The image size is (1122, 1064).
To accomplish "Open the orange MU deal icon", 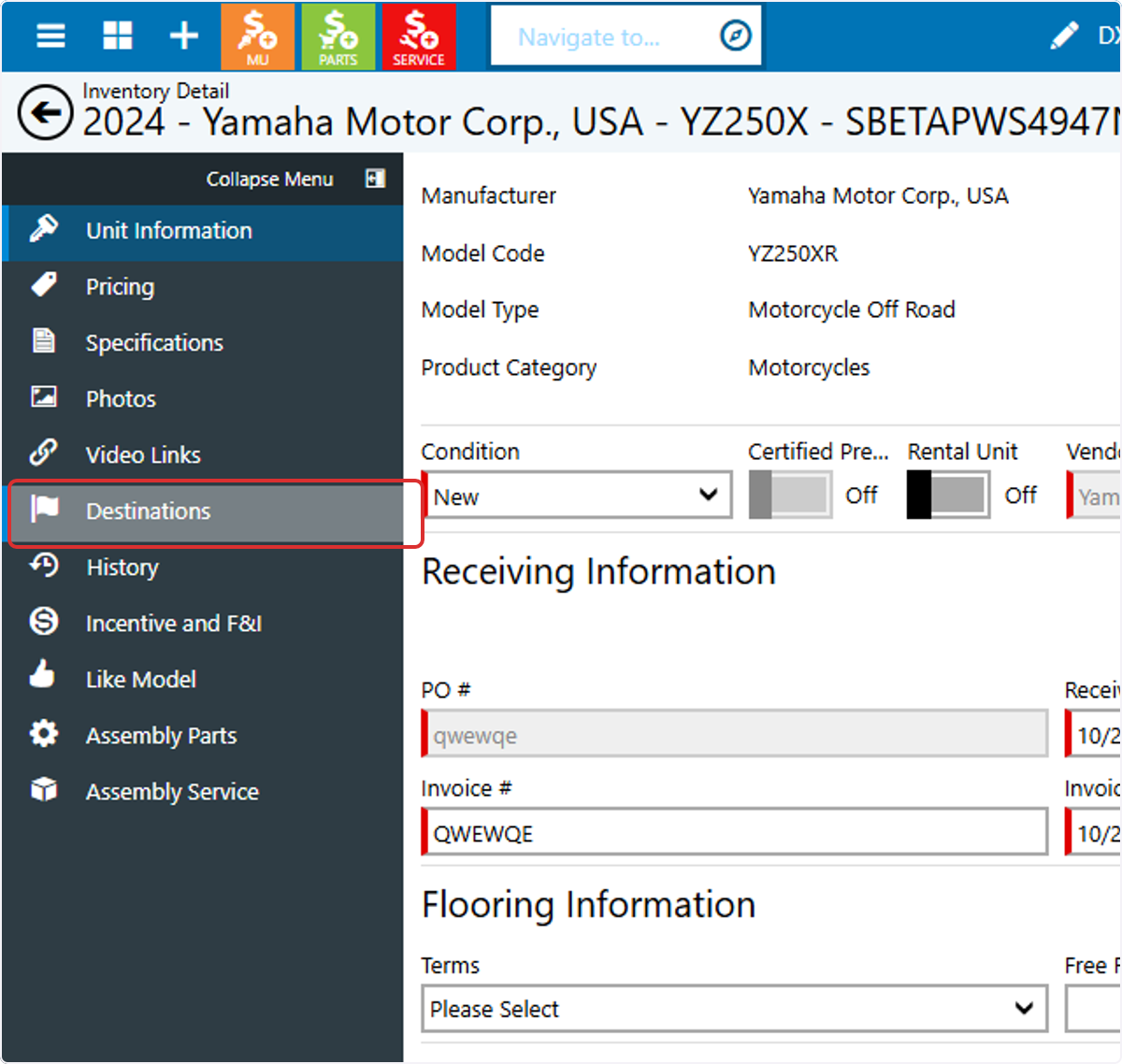I will (257, 36).
